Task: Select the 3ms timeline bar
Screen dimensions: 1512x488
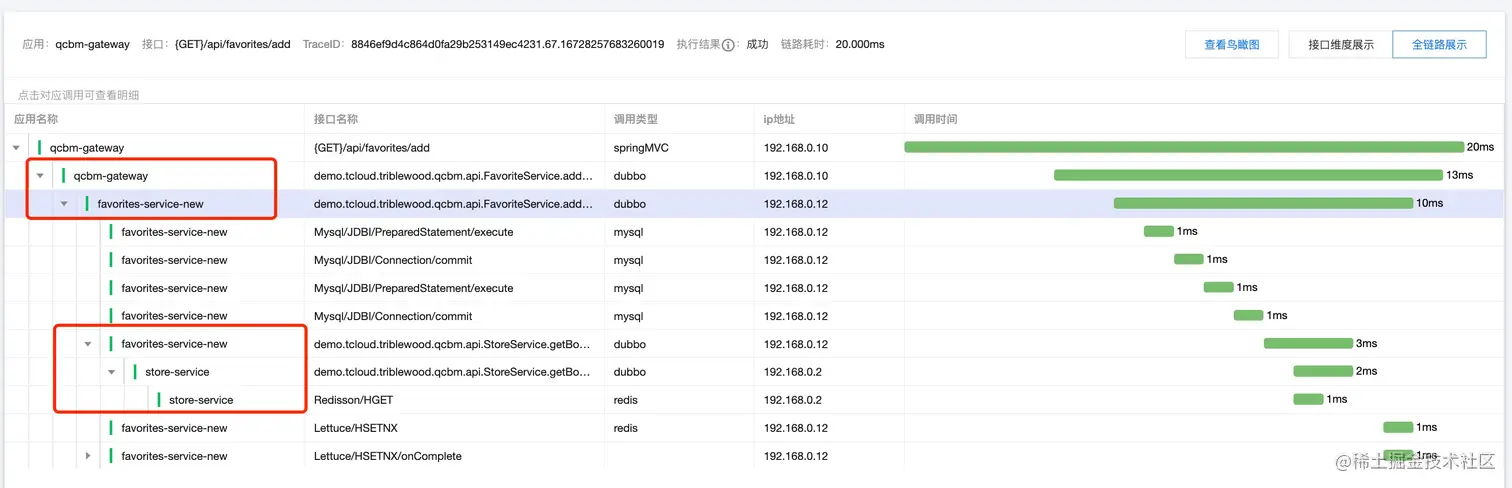Action: coord(1308,343)
